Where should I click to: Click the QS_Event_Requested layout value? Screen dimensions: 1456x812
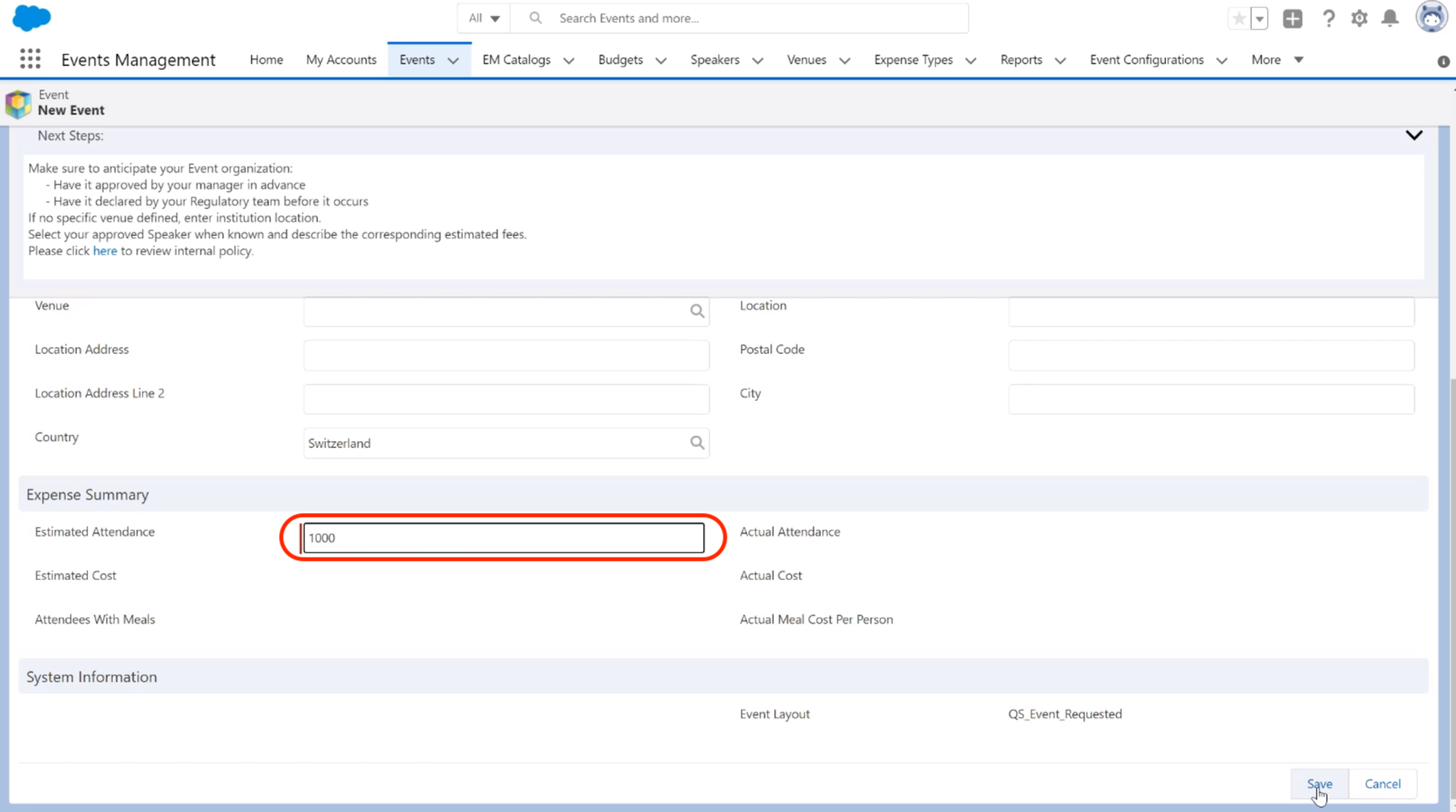[x=1065, y=714]
